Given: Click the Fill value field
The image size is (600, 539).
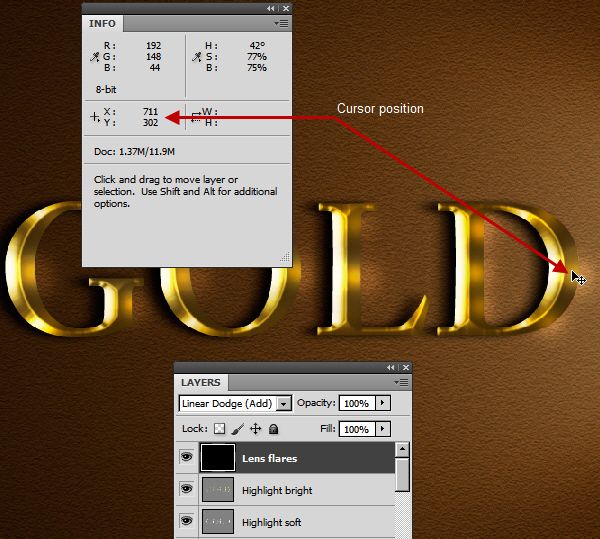Looking at the screenshot, I should tap(357, 429).
